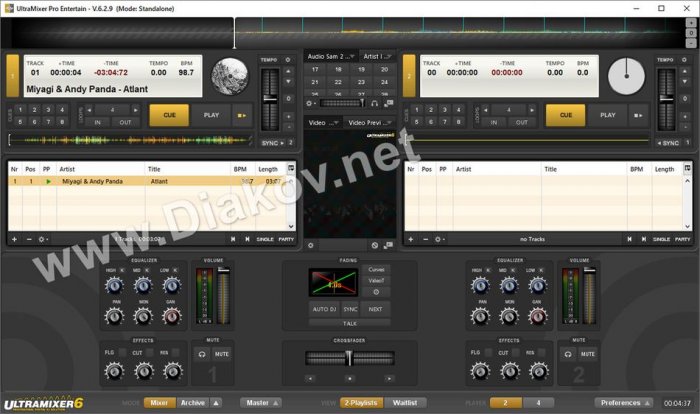
Task: Open the Preferences dropdown menu
Action: tap(625, 403)
